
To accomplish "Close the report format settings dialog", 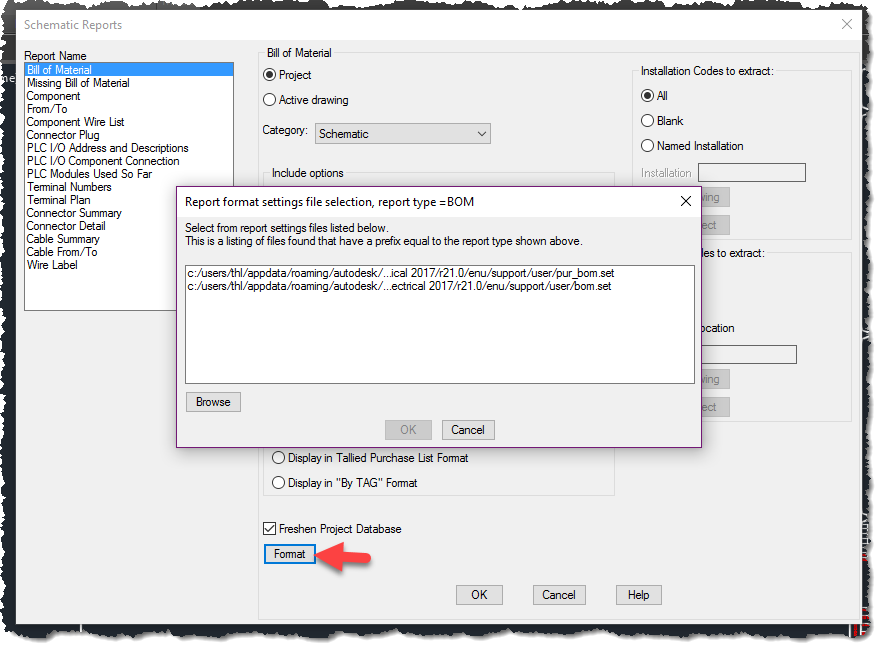I will tap(686, 201).
